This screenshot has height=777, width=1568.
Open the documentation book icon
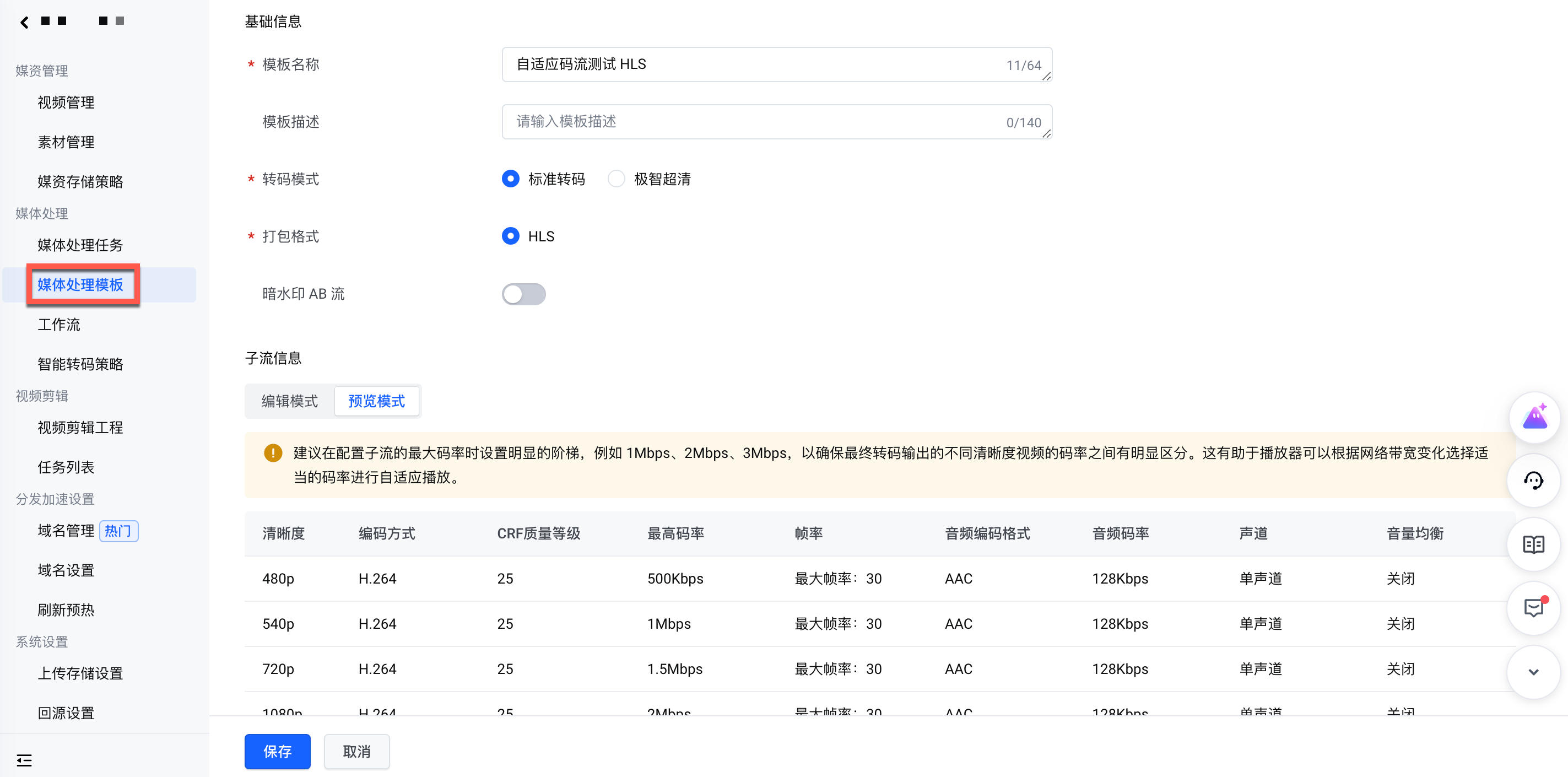coord(1533,544)
